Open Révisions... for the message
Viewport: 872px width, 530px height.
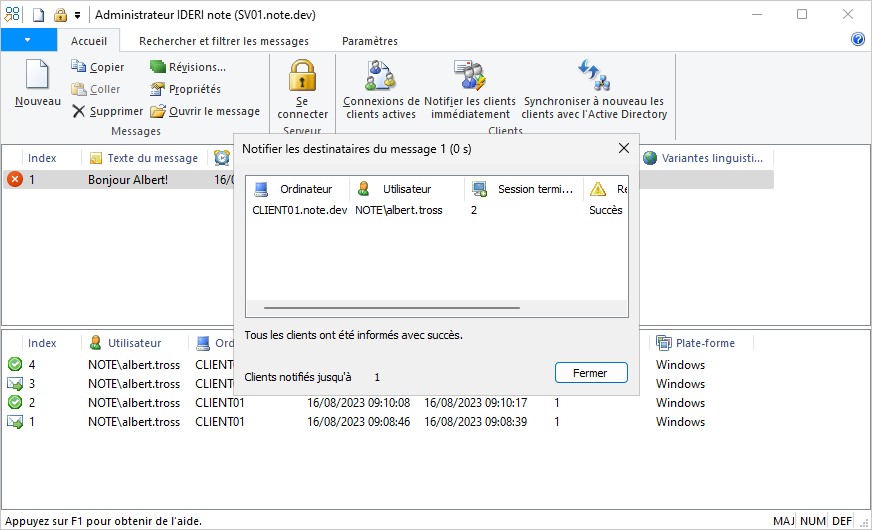pos(188,67)
